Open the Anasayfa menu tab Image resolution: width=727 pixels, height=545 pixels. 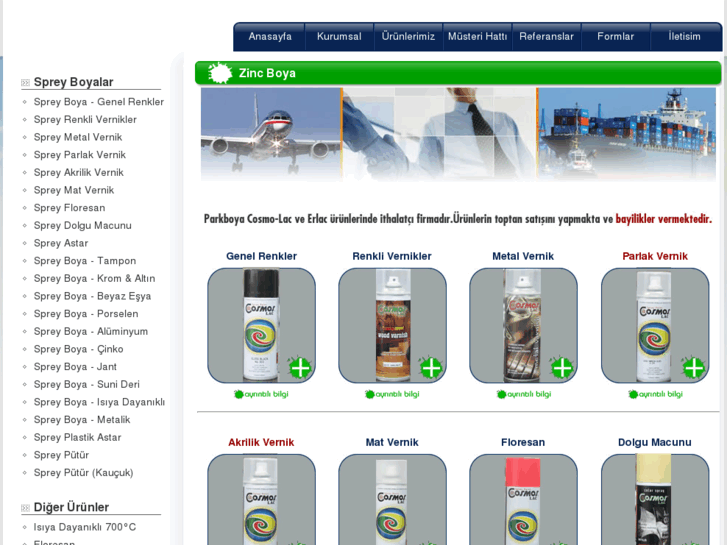click(270, 37)
